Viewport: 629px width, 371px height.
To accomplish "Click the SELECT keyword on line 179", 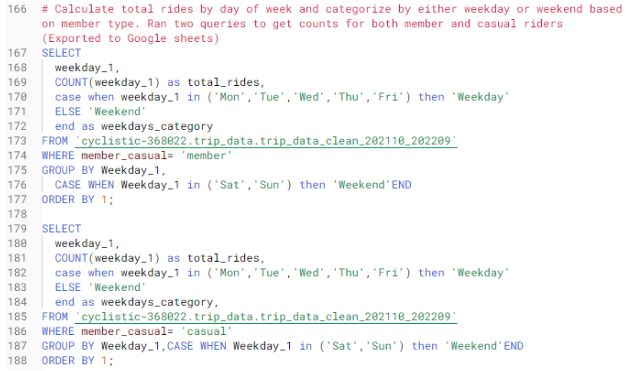I will click(x=61, y=229).
